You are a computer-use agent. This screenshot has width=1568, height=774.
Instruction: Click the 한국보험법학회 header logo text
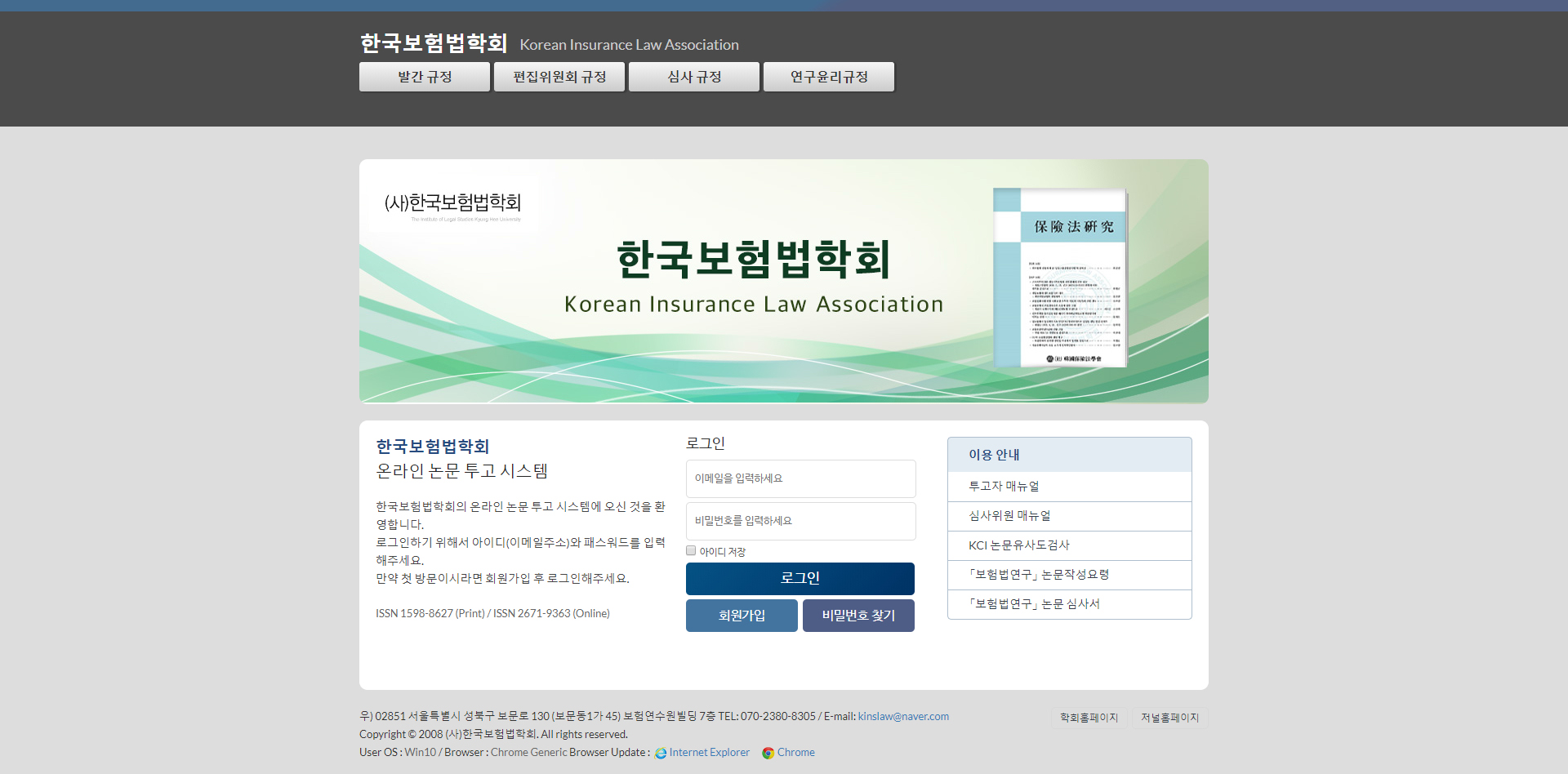(434, 42)
